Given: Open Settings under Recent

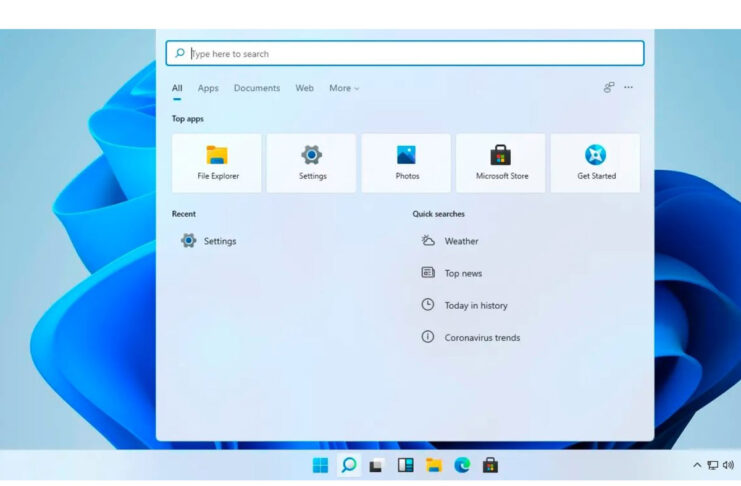Looking at the screenshot, I should (x=208, y=241).
